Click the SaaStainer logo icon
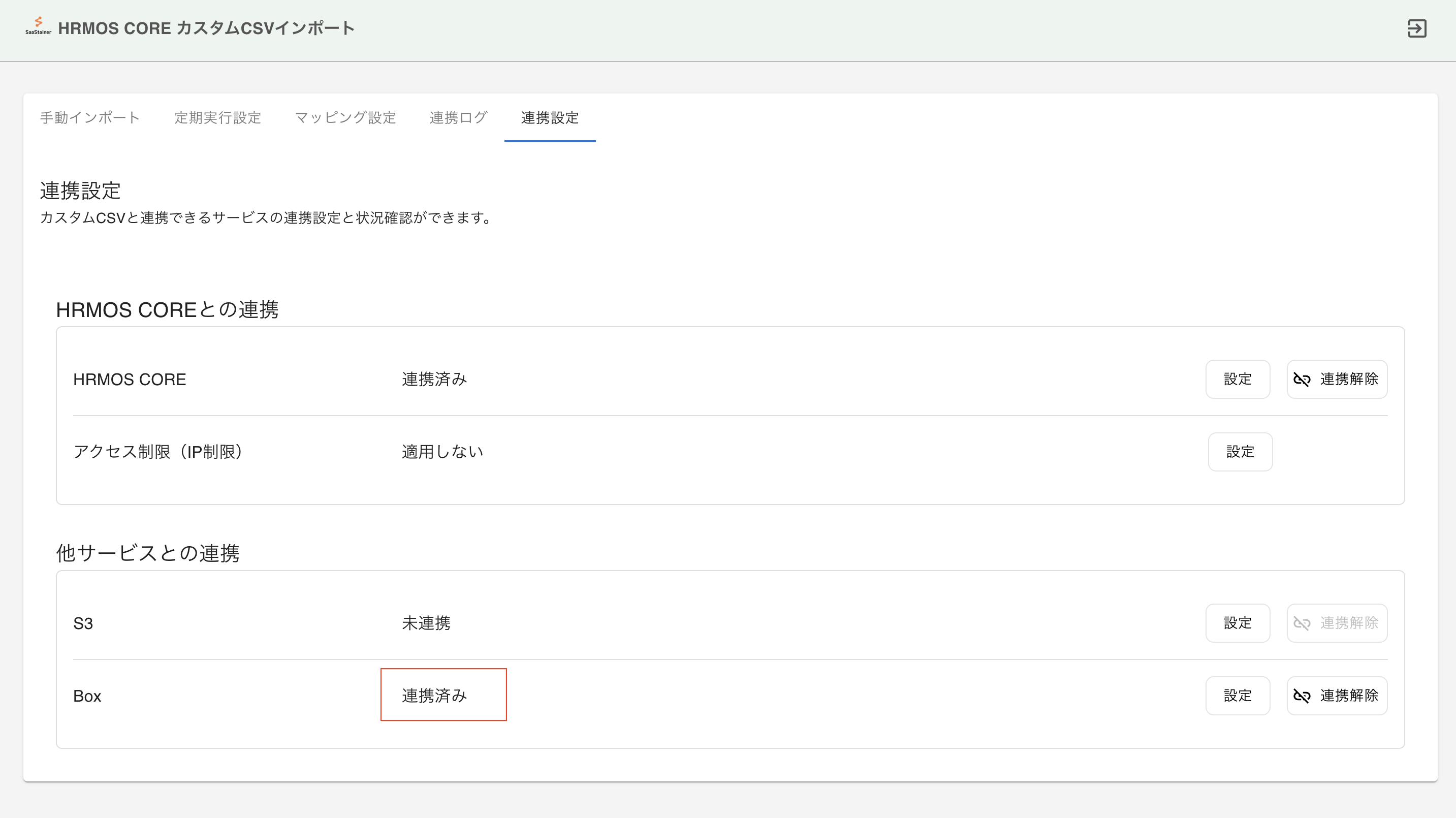The width and height of the screenshot is (1456, 818). [x=38, y=25]
